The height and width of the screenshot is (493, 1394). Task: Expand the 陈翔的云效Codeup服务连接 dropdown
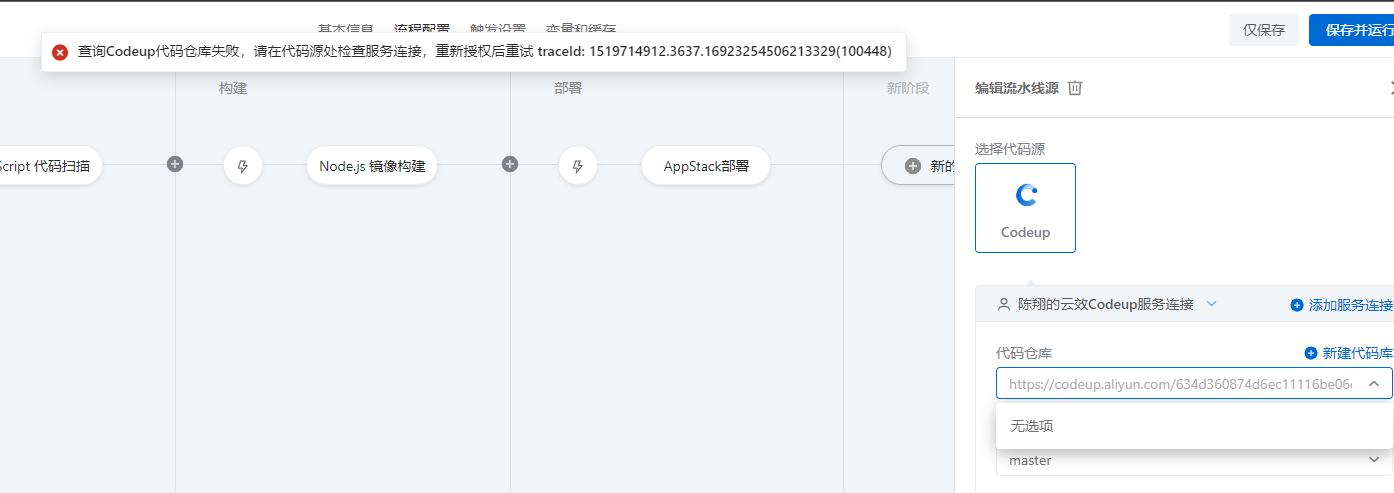[1211, 304]
